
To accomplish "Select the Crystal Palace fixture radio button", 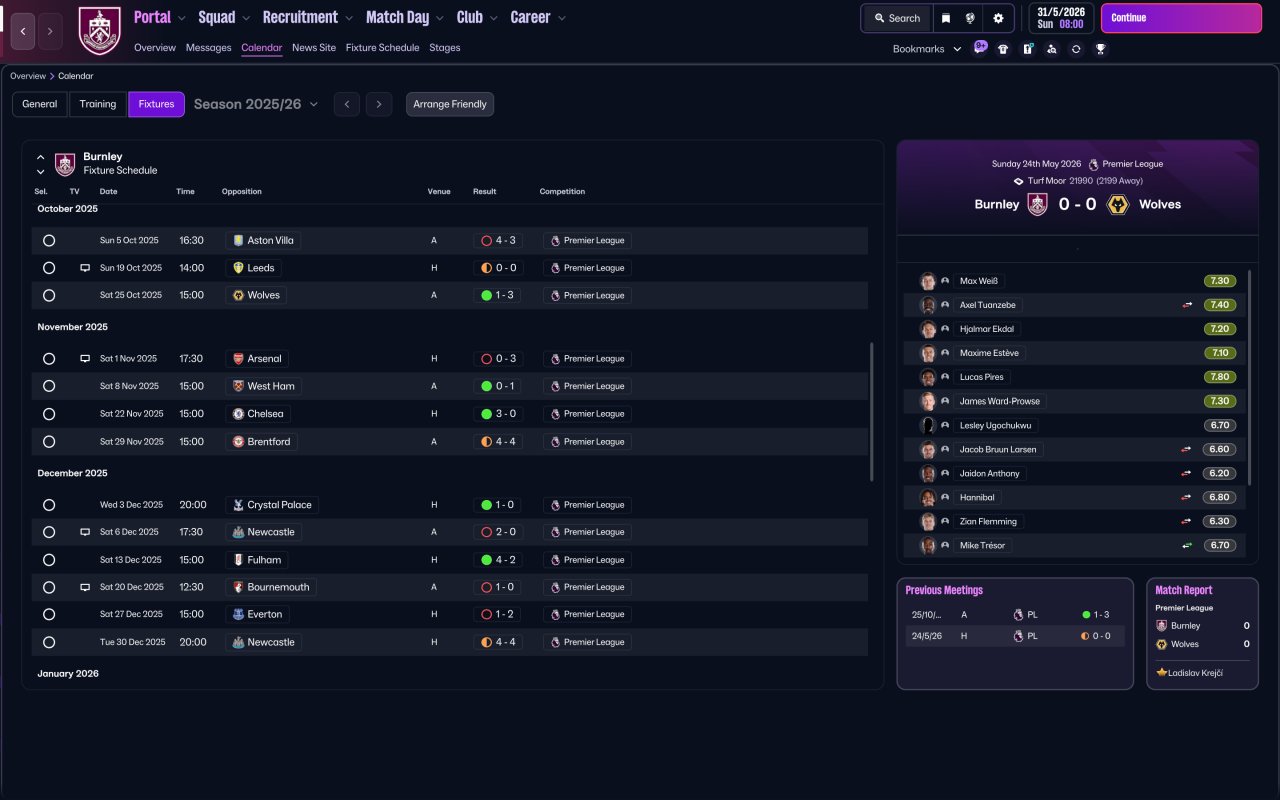I will (49, 505).
